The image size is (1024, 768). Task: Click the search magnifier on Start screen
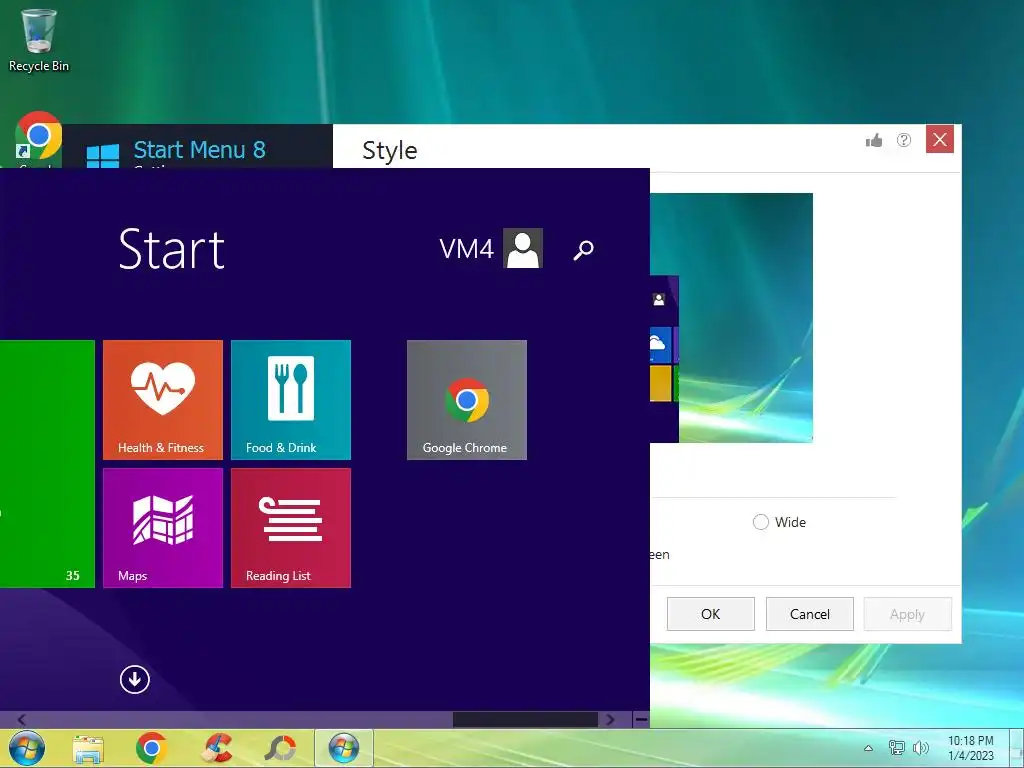pos(583,249)
